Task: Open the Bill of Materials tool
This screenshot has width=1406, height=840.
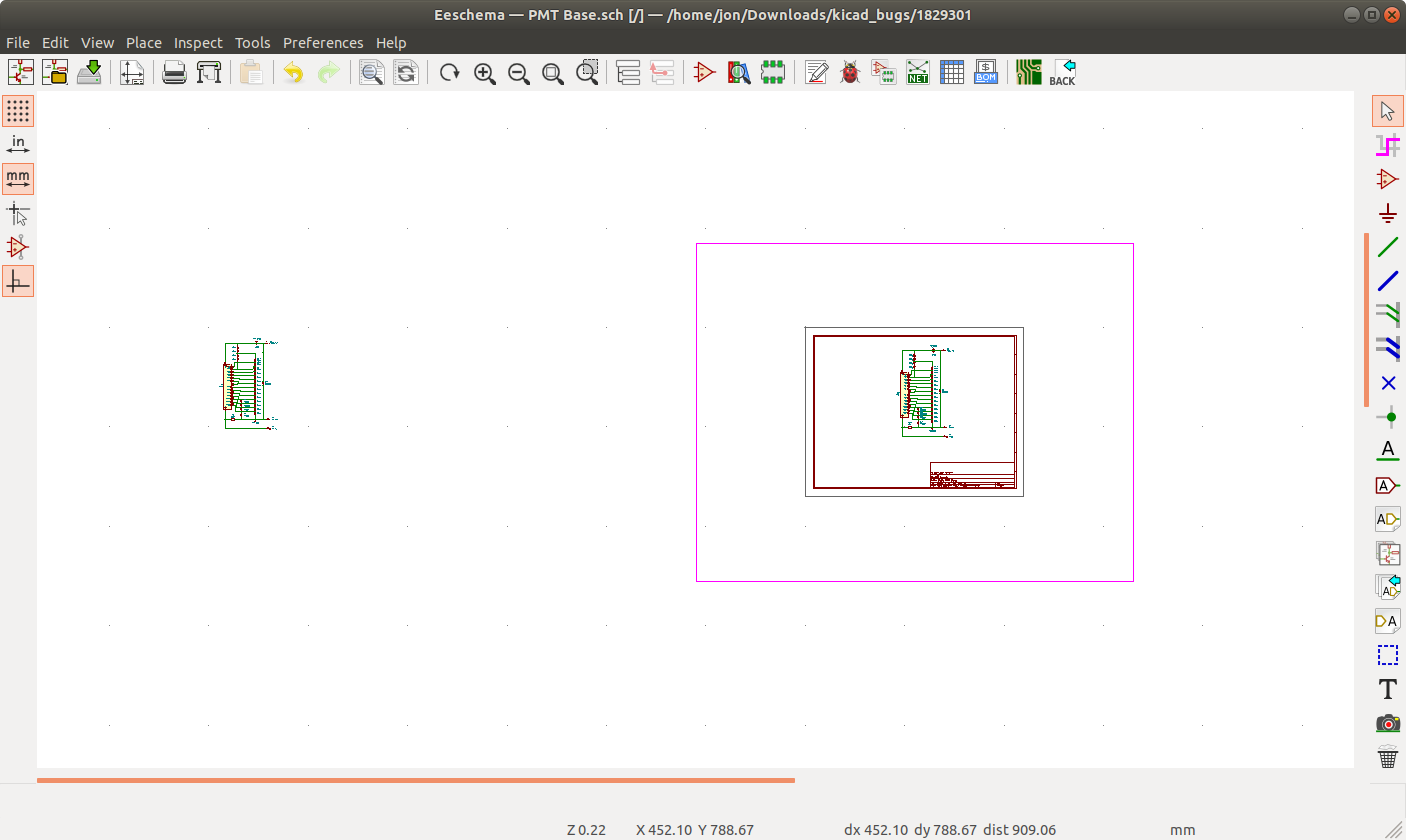Action: point(986,73)
